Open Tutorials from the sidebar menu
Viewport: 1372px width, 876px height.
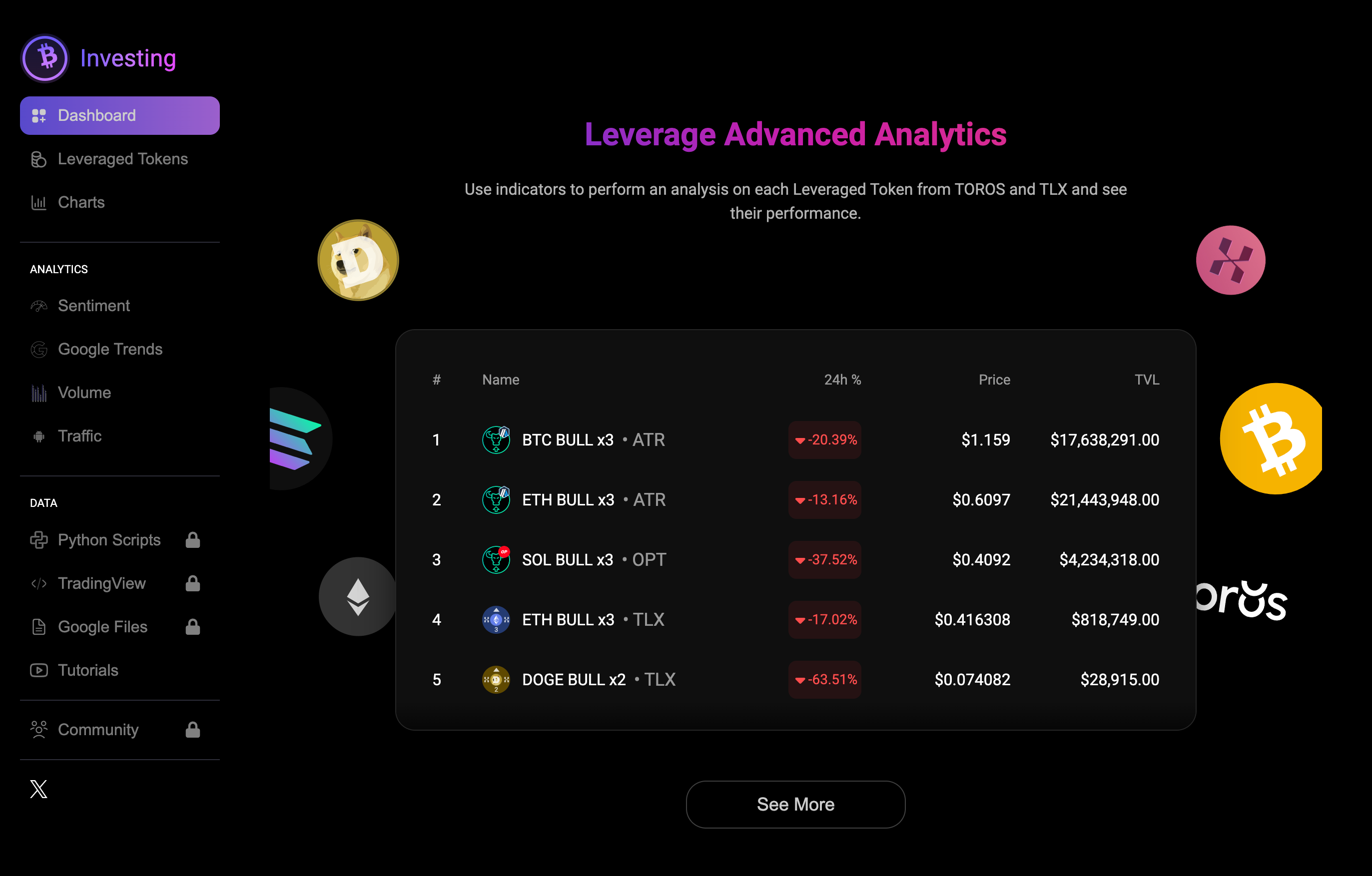pyautogui.click(x=88, y=670)
